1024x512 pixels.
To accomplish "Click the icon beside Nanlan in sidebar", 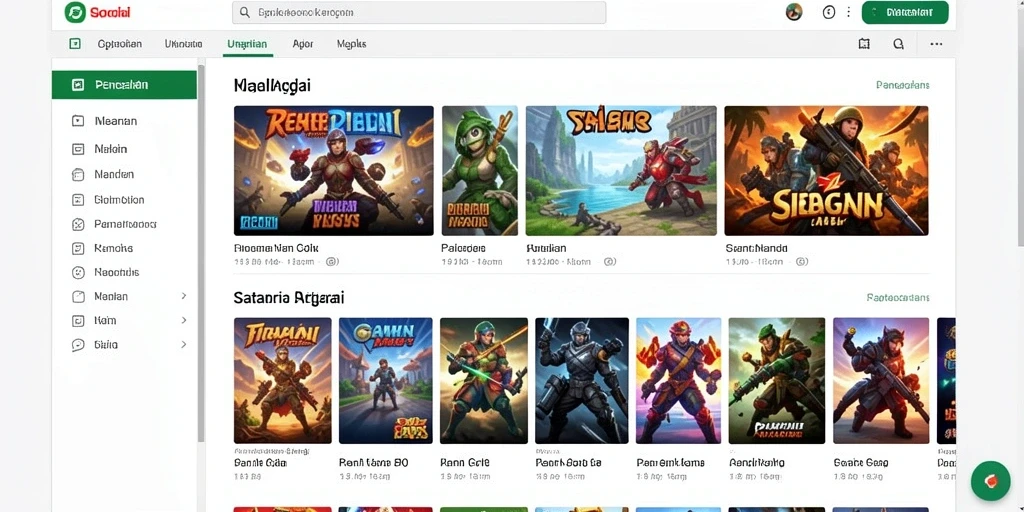I will (x=78, y=296).
